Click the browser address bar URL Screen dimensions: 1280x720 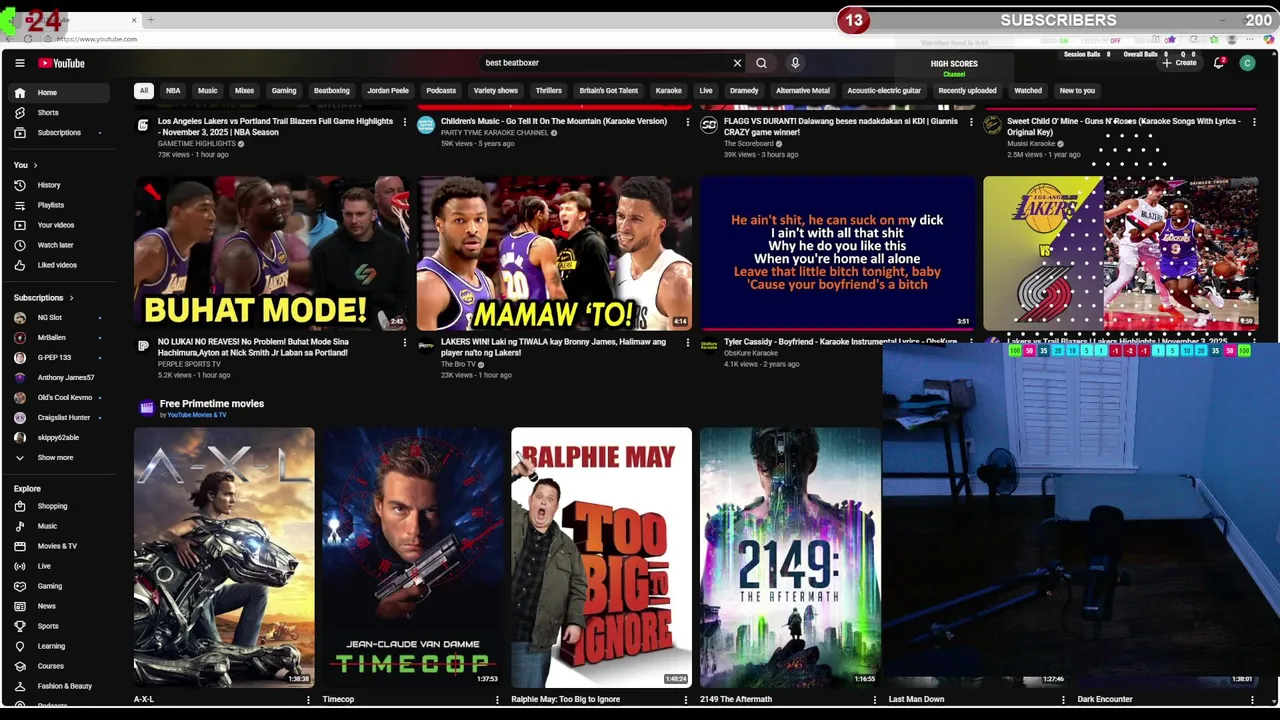pyautogui.click(x=97, y=39)
